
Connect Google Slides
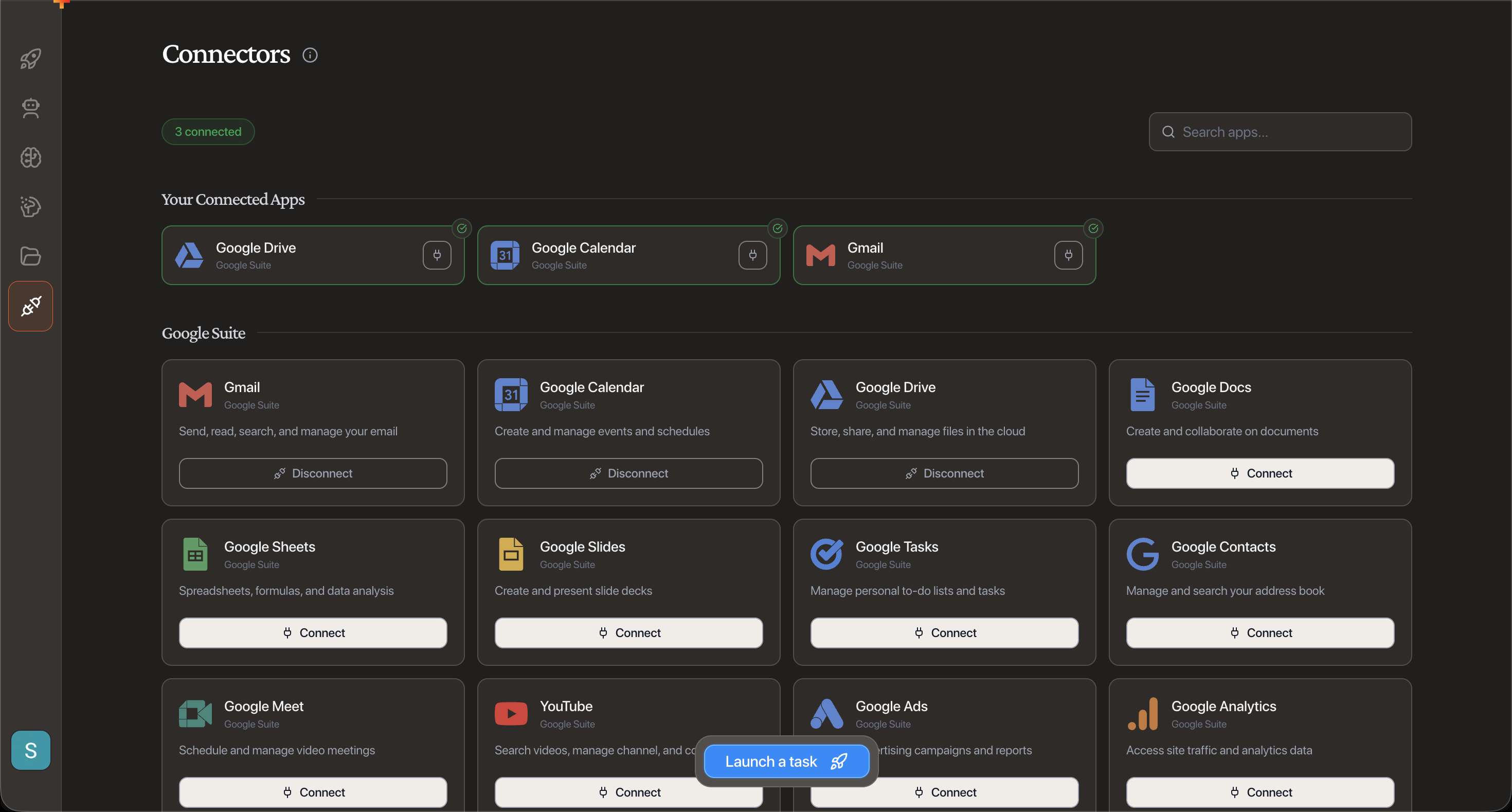[x=628, y=633]
